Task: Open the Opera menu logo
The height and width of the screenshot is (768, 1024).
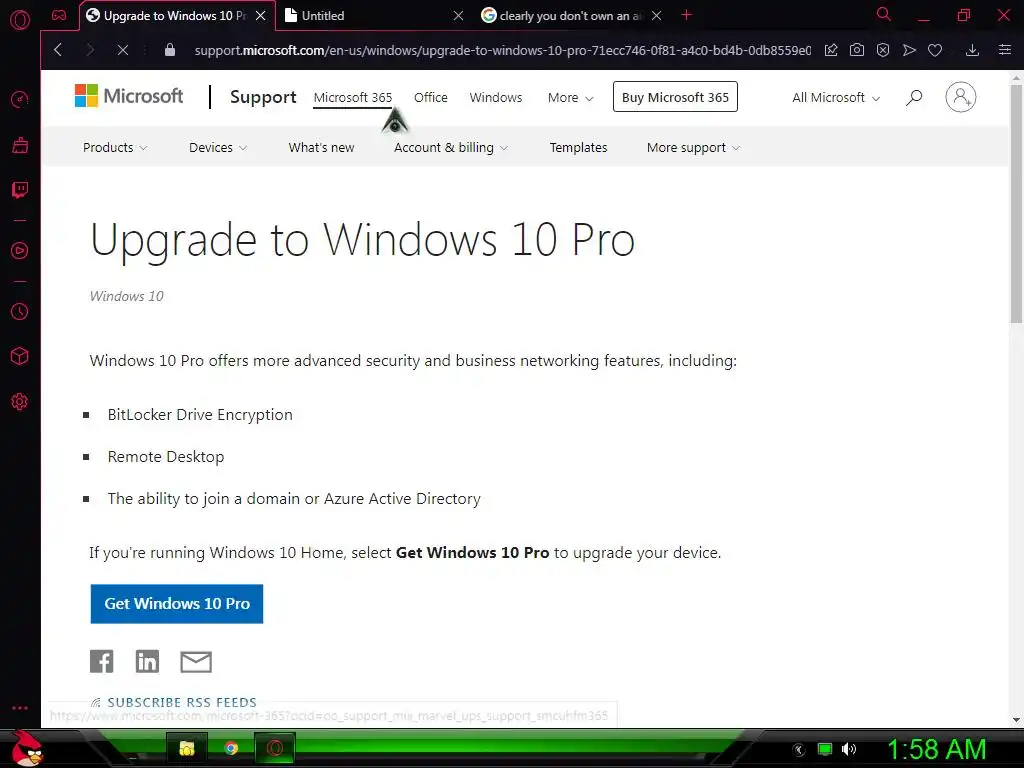Action: click(x=20, y=20)
